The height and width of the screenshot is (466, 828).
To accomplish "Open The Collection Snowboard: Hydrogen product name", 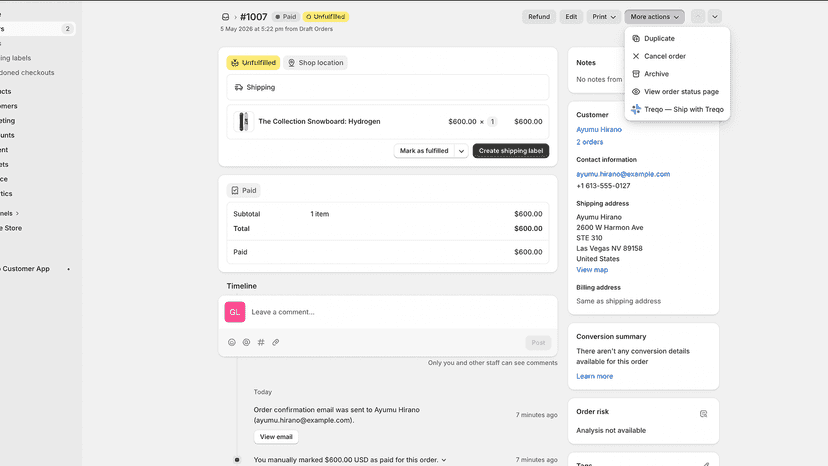I will click(x=319, y=122).
